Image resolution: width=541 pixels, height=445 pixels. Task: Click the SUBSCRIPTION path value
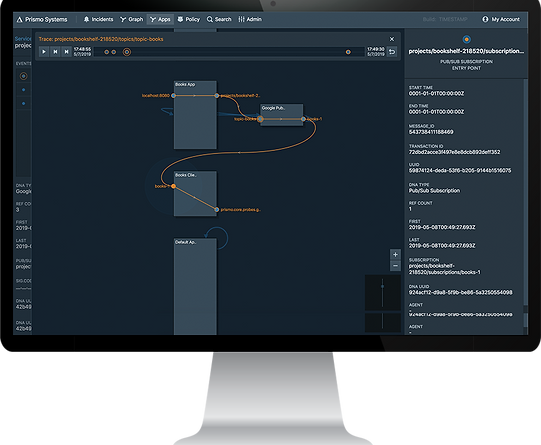pos(445,269)
